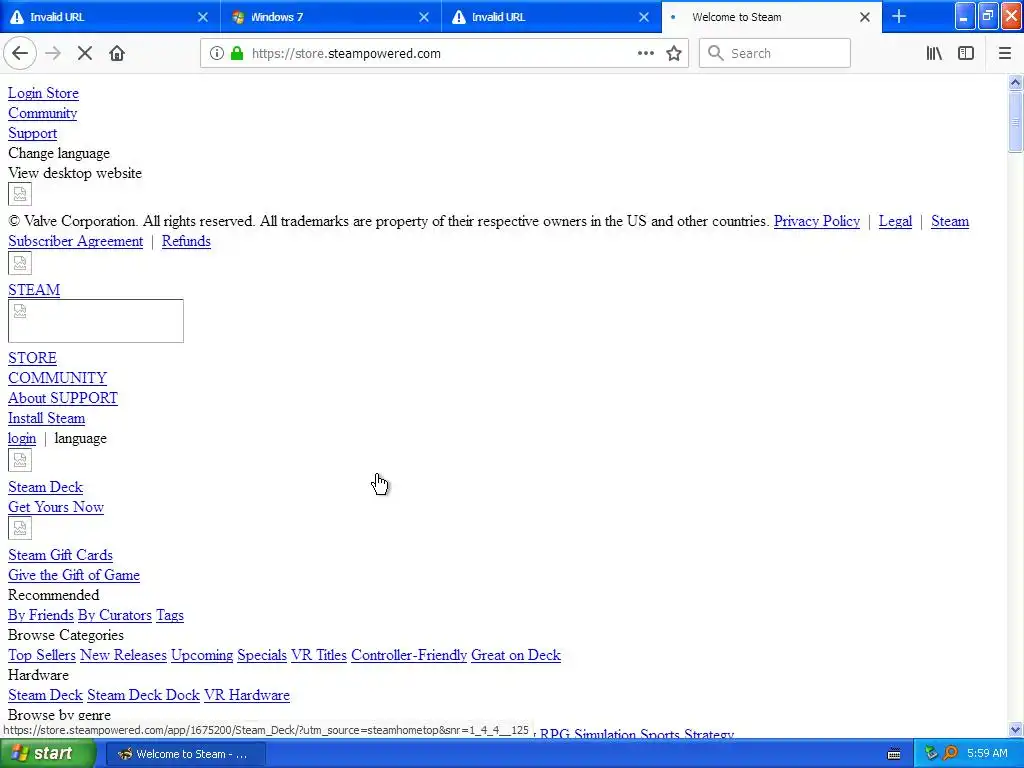Open Subscriber Agreement link
This screenshot has height=768, width=1024.
[x=75, y=241]
